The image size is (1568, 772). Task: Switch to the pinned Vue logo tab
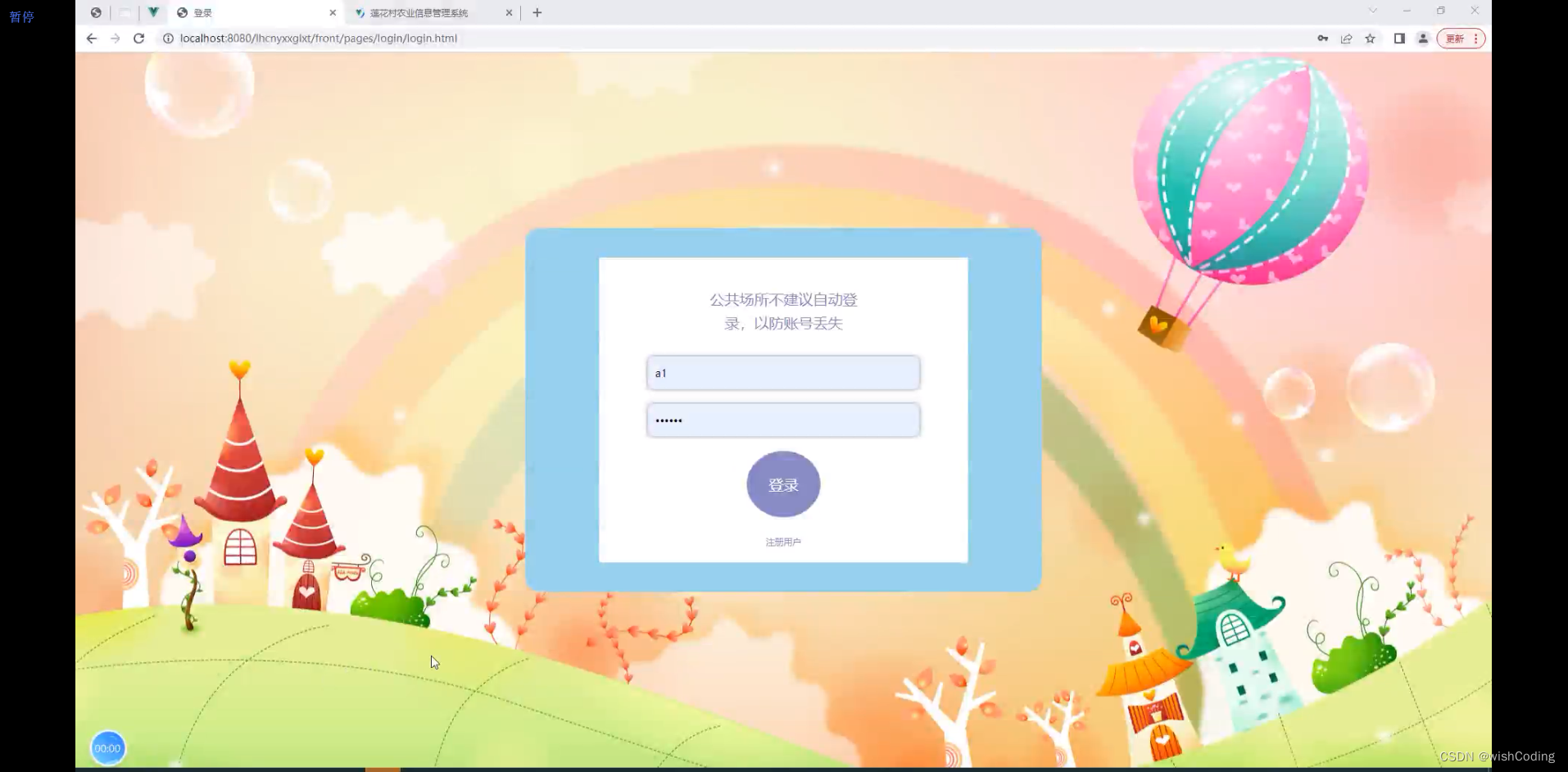153,13
